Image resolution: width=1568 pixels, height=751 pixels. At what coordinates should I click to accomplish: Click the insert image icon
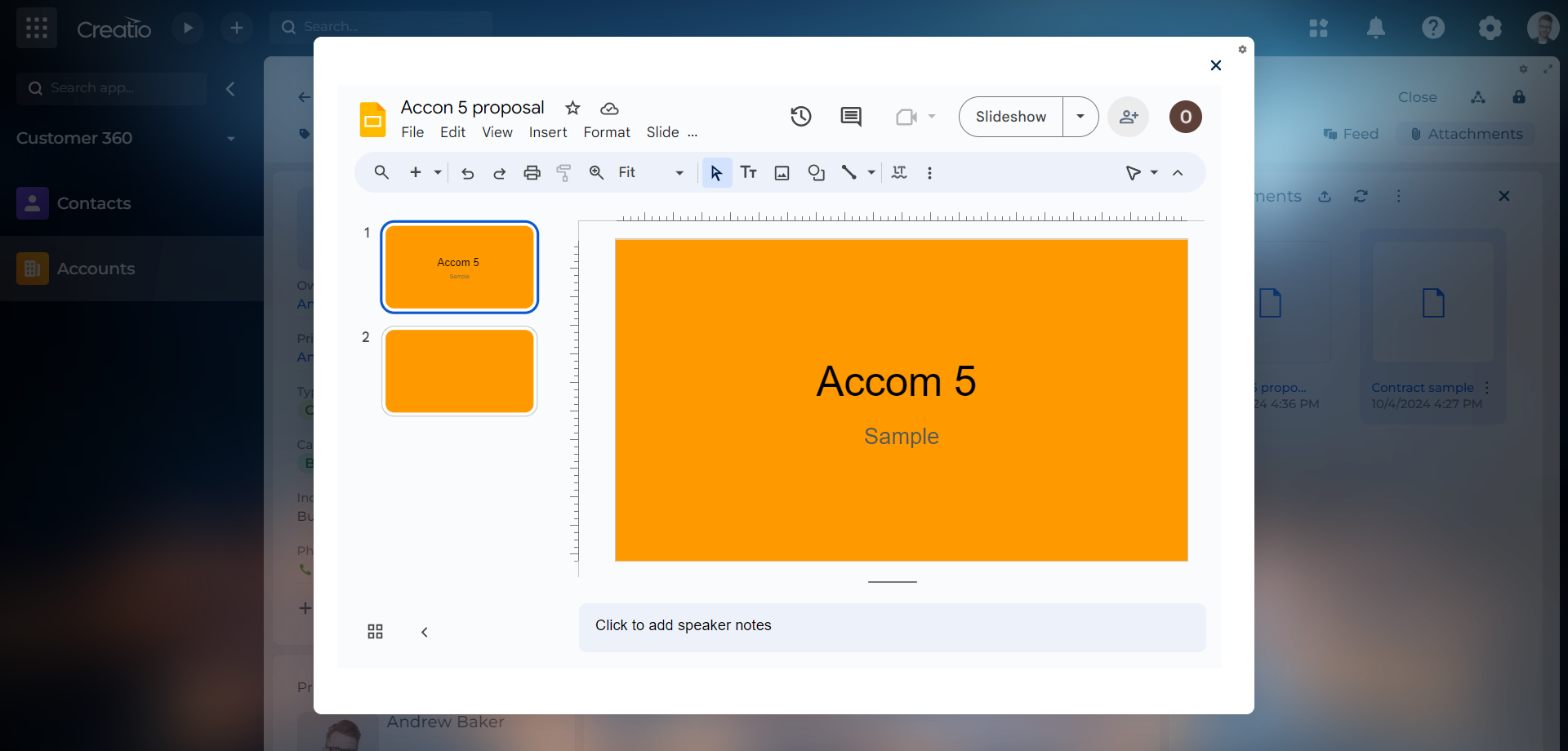[x=782, y=172]
